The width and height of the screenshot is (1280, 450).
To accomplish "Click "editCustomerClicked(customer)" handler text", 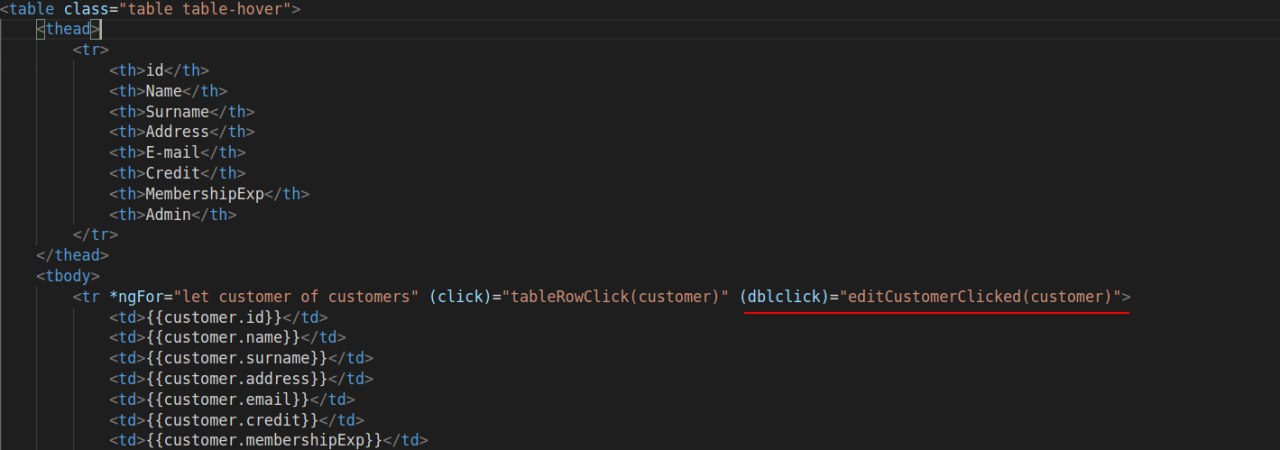I will pos(980,296).
